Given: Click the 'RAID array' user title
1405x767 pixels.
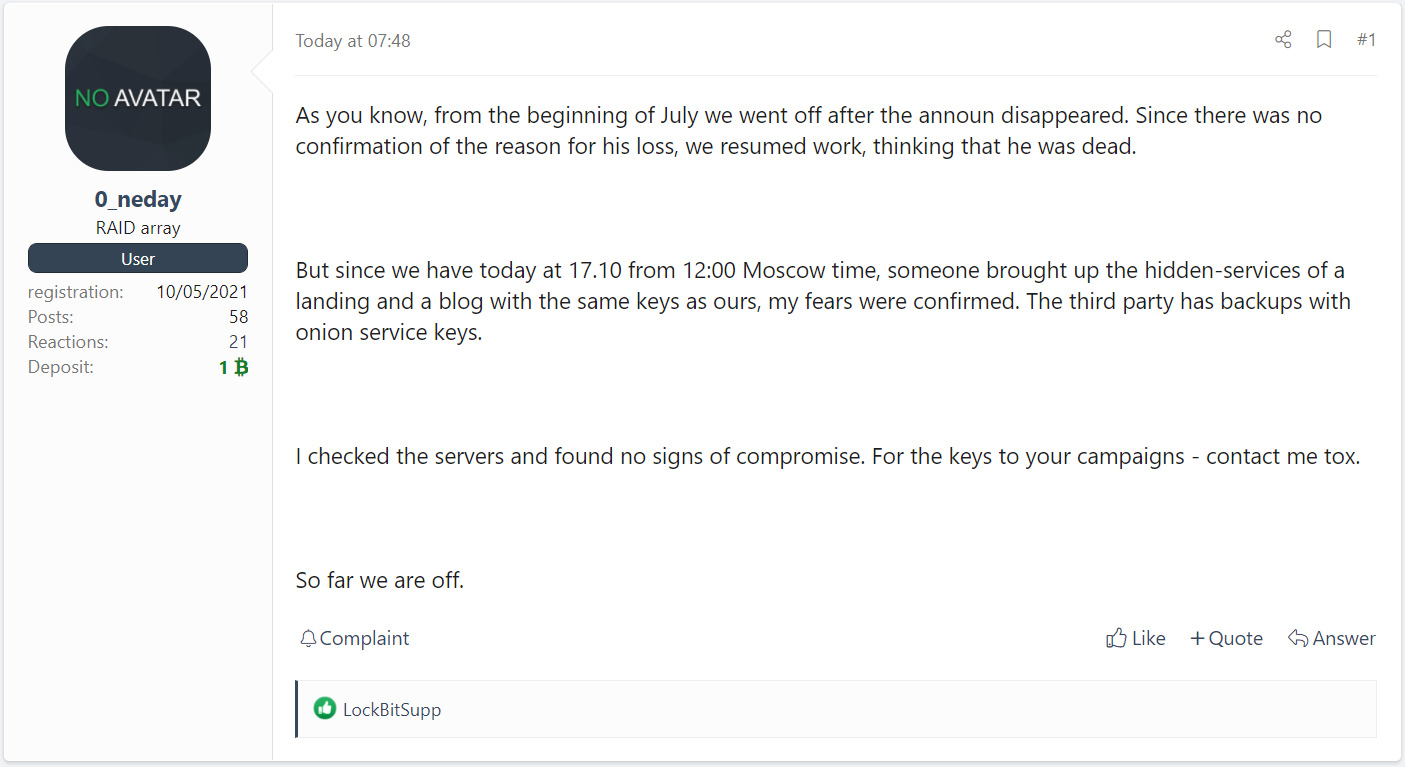Looking at the screenshot, I should pos(137,227).
